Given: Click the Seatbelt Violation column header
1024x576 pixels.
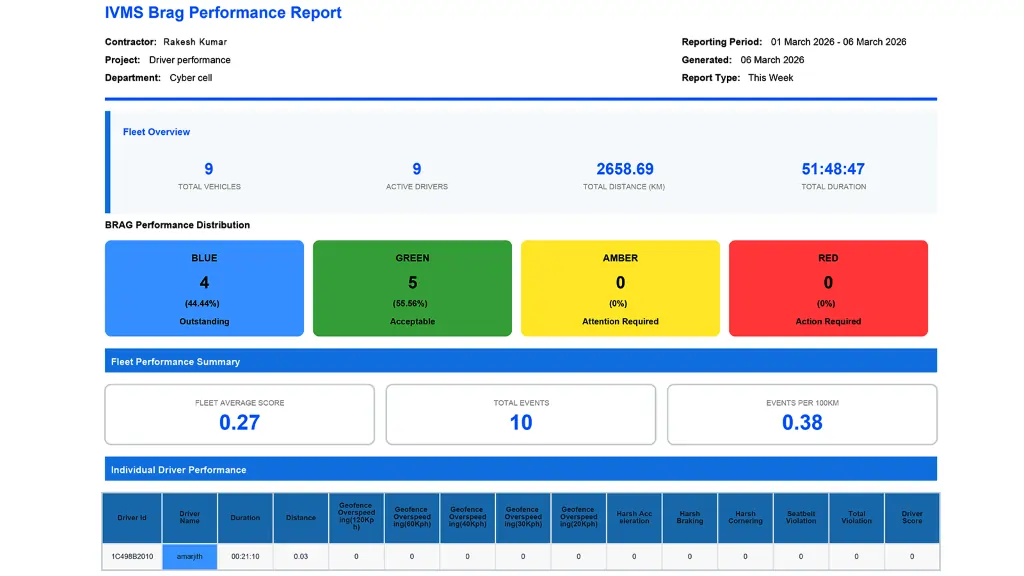Looking at the screenshot, I should point(801,518).
